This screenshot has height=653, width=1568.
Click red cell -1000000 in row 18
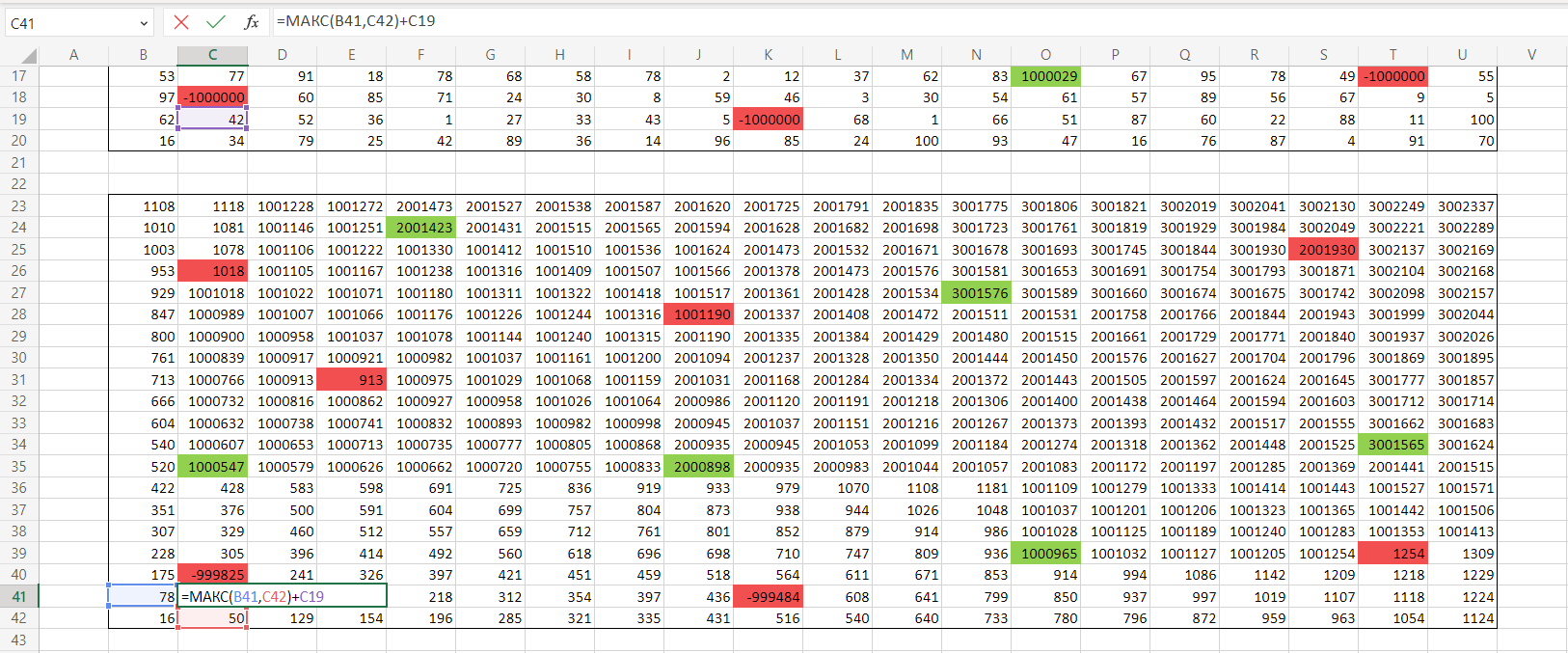click(212, 97)
